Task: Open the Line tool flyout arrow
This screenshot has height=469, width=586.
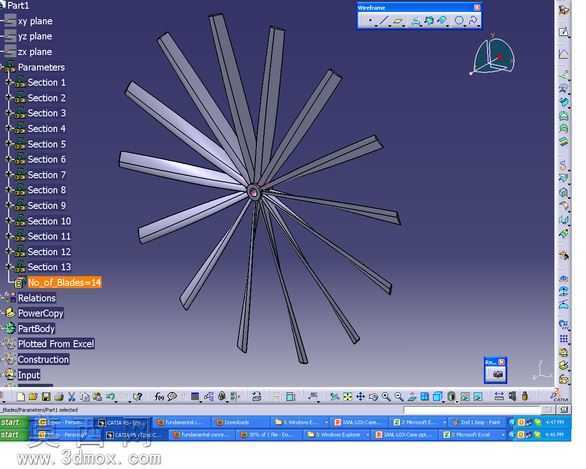Action: [x=390, y=26]
